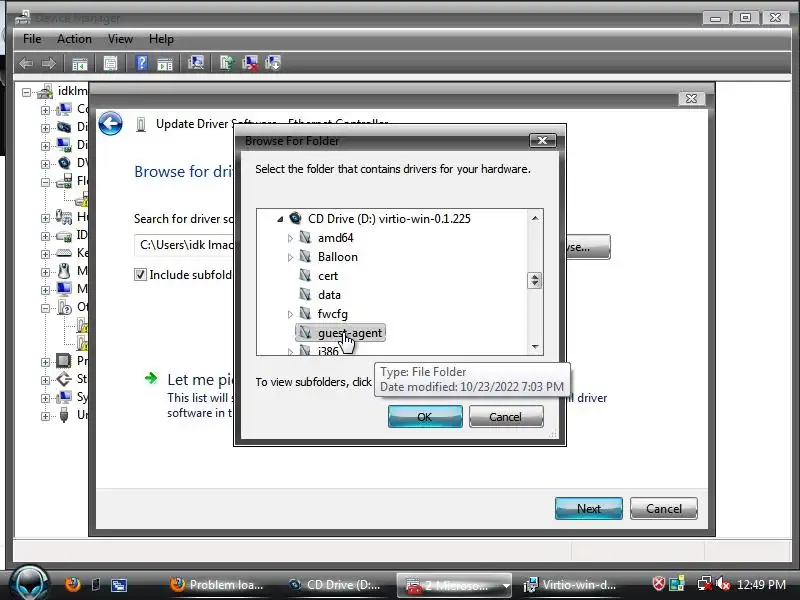Click Cancel in Browse For Folder dialog

(x=506, y=417)
